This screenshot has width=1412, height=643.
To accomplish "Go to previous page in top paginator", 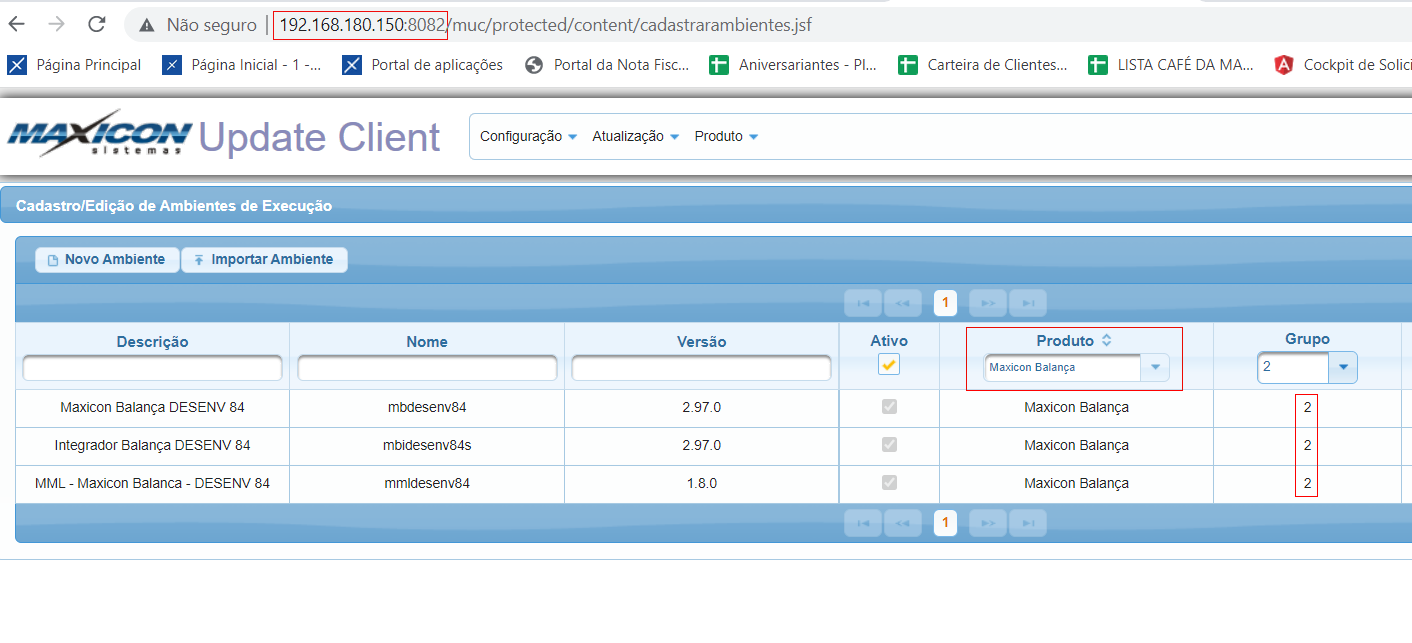I will (902, 302).
